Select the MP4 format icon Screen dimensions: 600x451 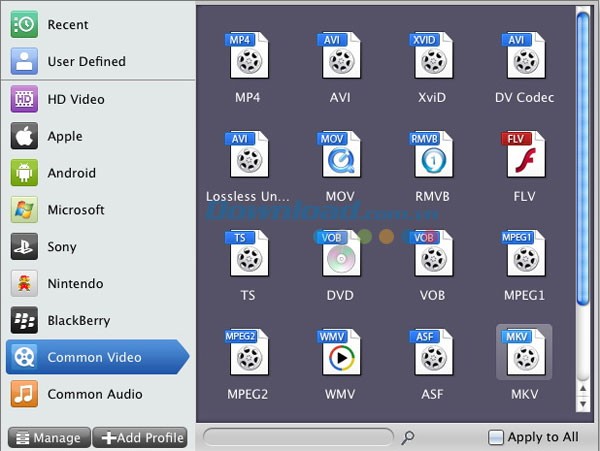(248, 55)
